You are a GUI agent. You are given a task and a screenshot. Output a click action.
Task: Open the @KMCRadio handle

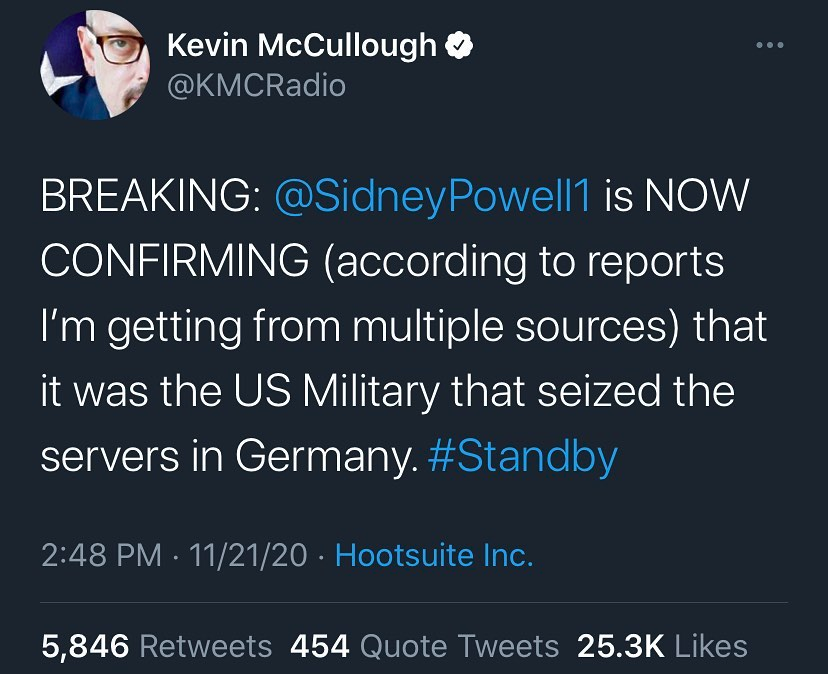255,86
